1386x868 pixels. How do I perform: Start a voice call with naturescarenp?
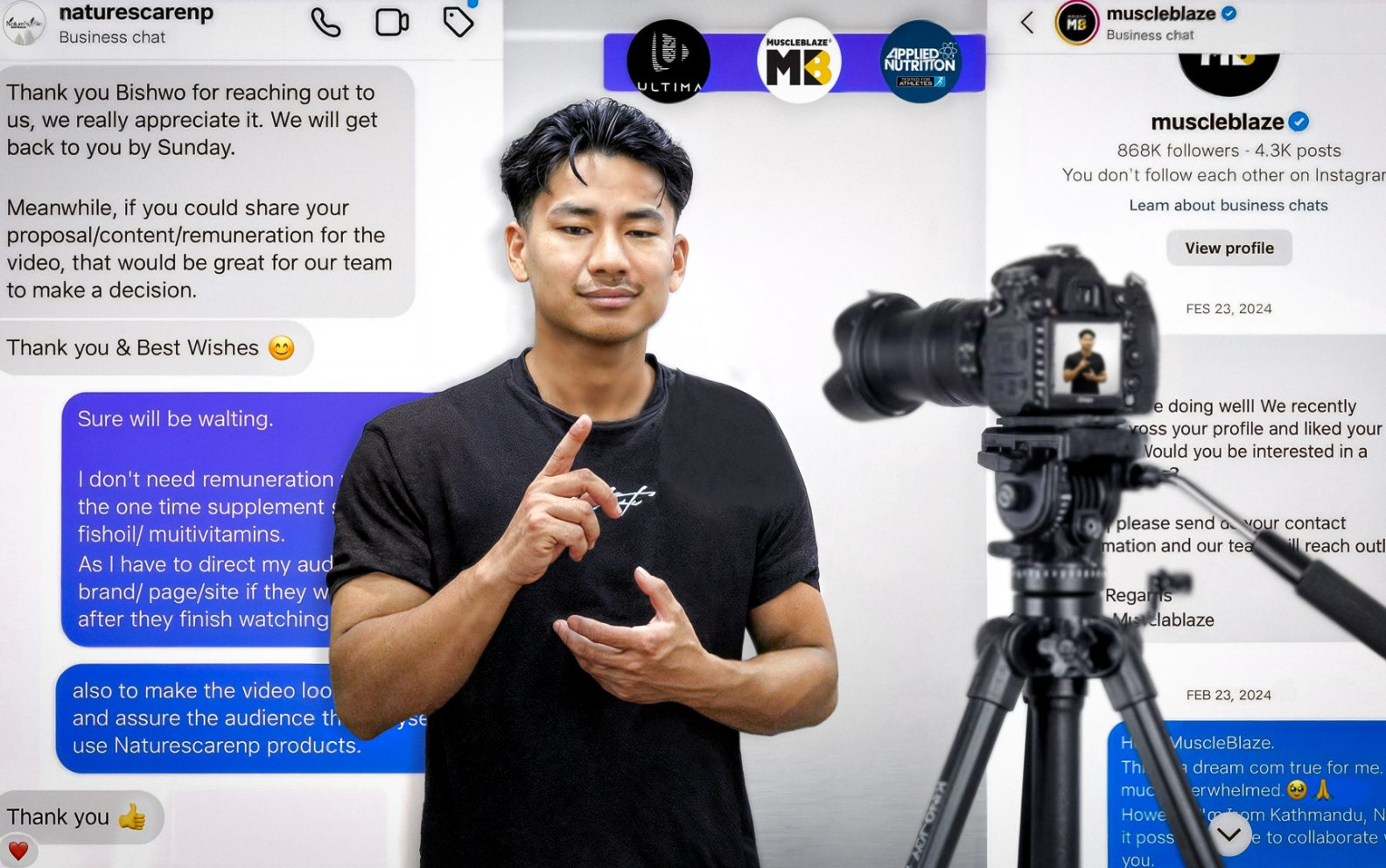[325, 23]
